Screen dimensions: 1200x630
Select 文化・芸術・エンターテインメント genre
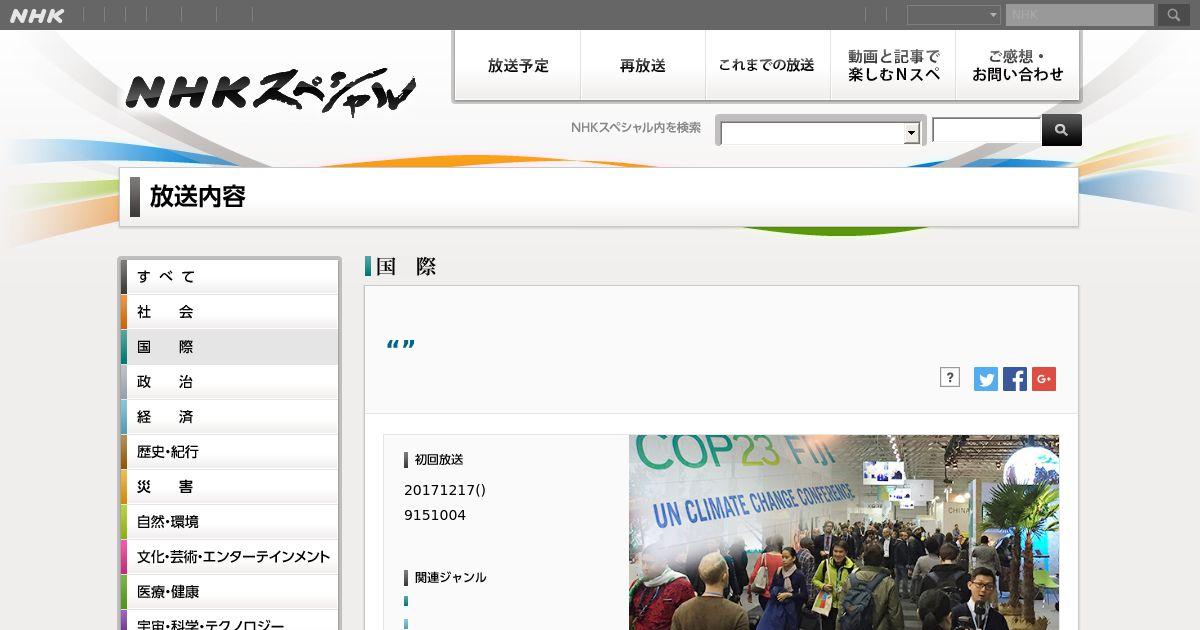(x=230, y=557)
